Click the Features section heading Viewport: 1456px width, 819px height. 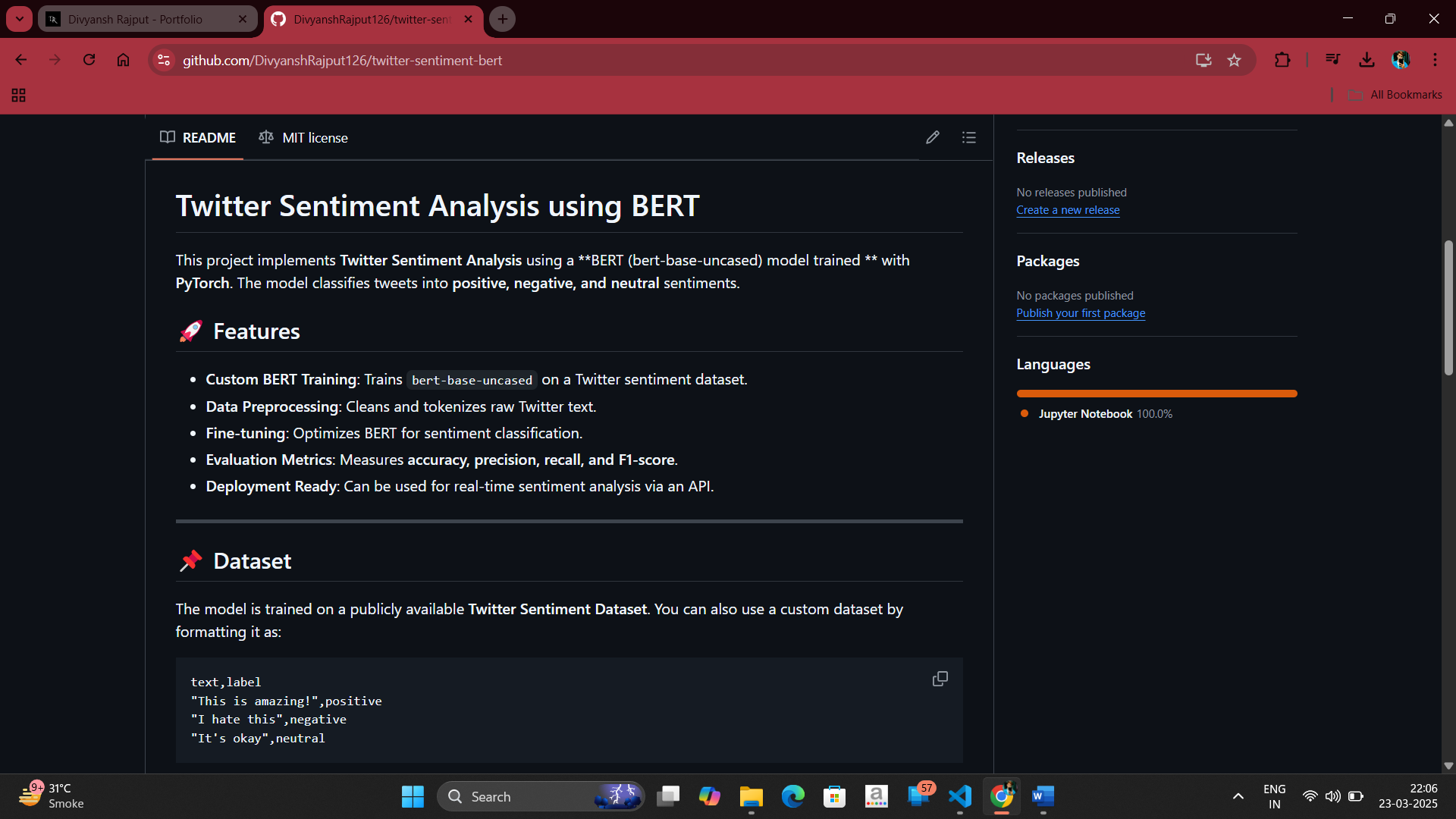coord(256,331)
